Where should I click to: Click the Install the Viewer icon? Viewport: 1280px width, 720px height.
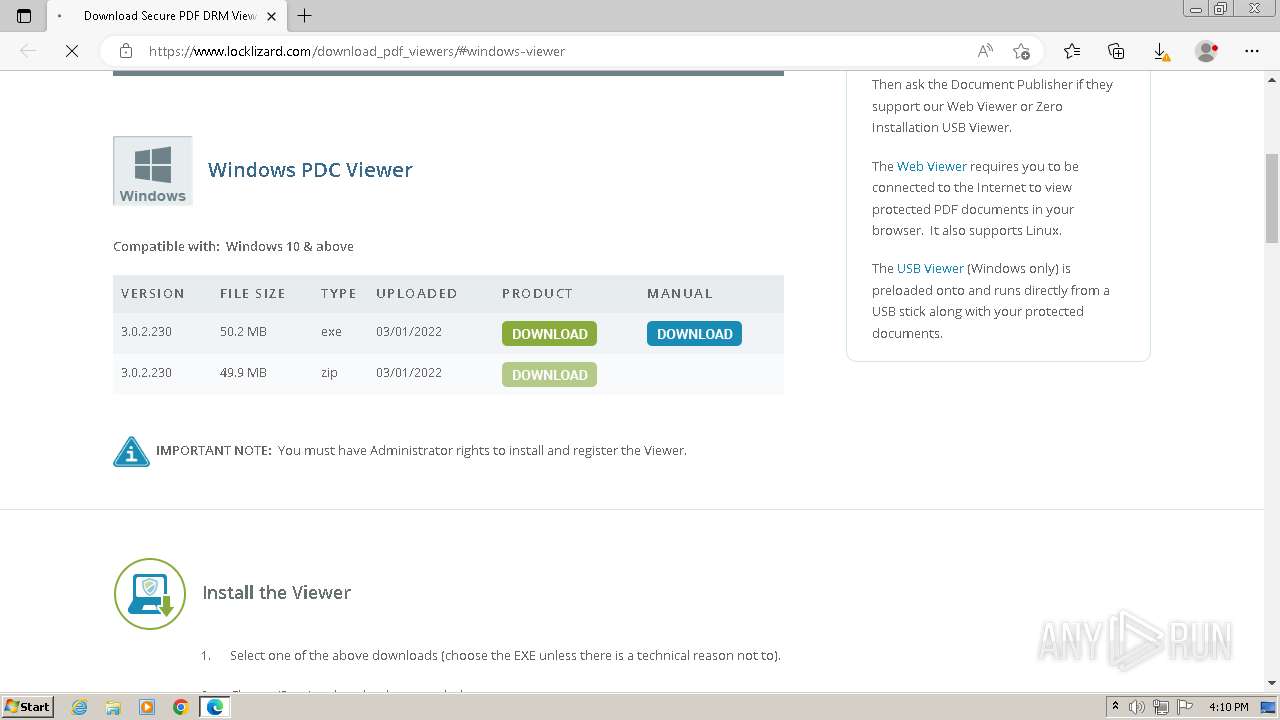(x=150, y=594)
